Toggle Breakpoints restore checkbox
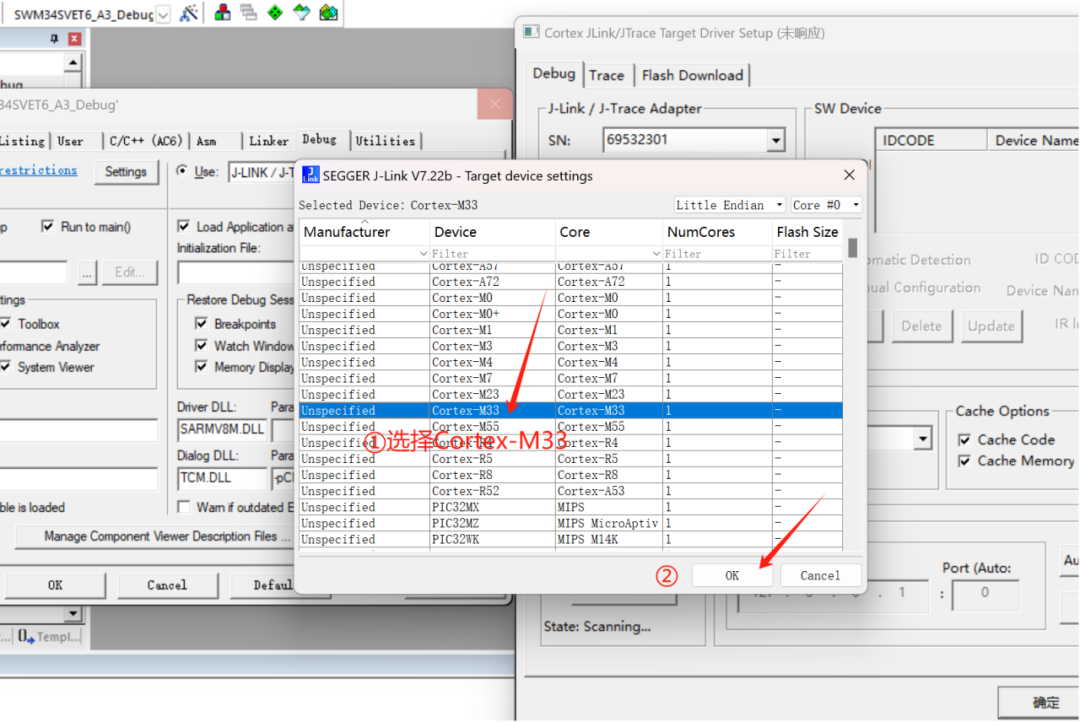This screenshot has width=1080, height=722. coord(201,323)
